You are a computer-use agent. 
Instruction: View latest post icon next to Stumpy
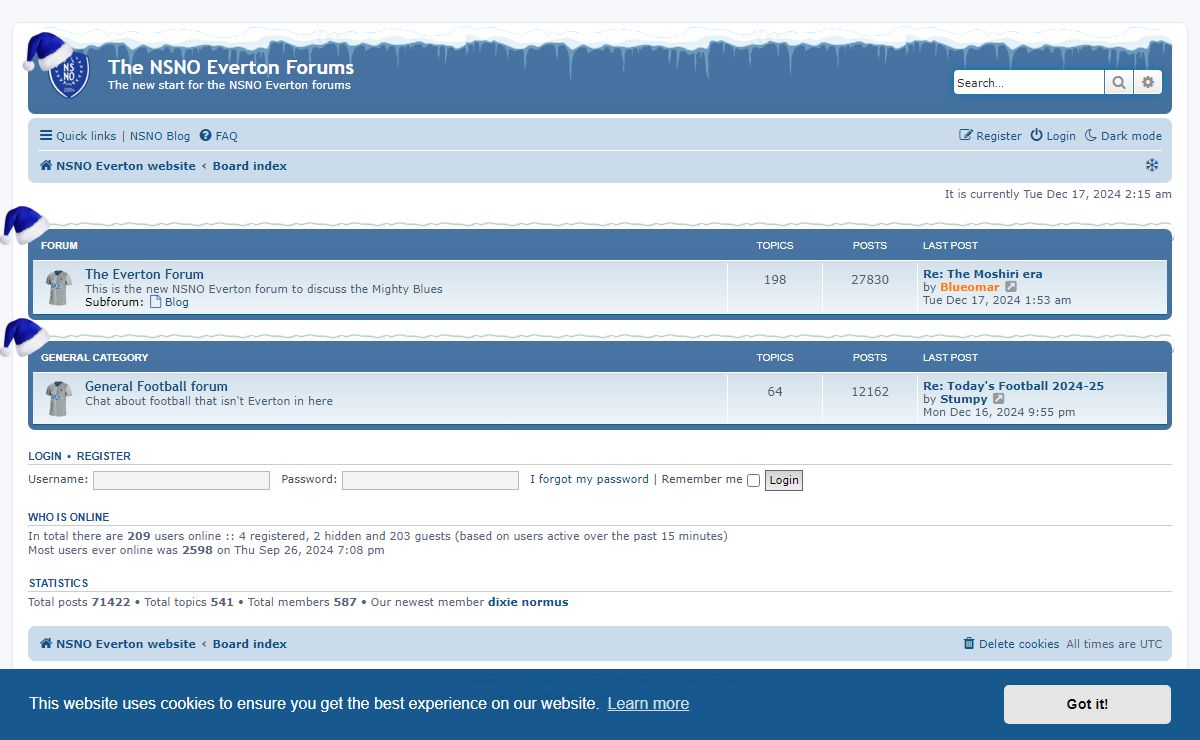[999, 399]
